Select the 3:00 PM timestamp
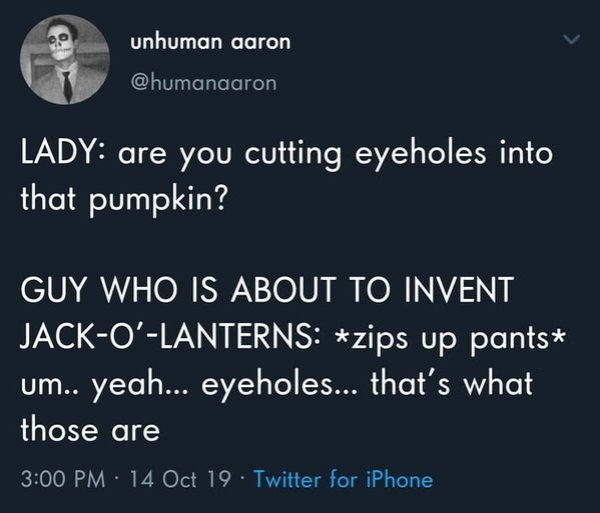This screenshot has width=600, height=513. click(63, 479)
